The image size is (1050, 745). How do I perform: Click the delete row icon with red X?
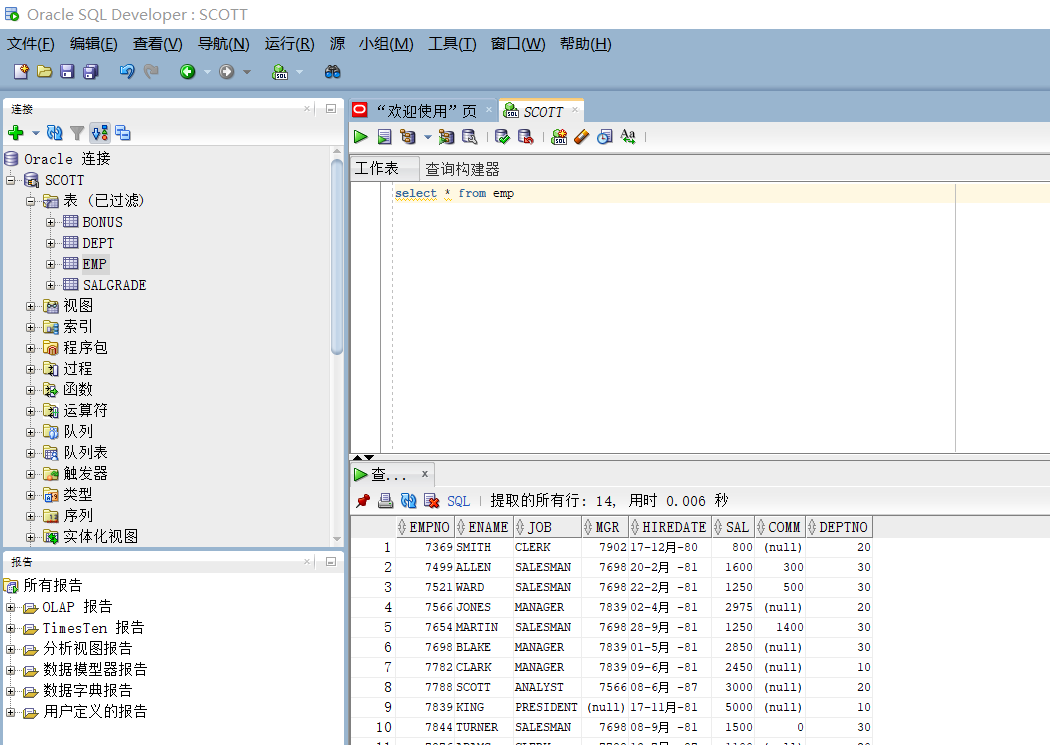click(432, 501)
